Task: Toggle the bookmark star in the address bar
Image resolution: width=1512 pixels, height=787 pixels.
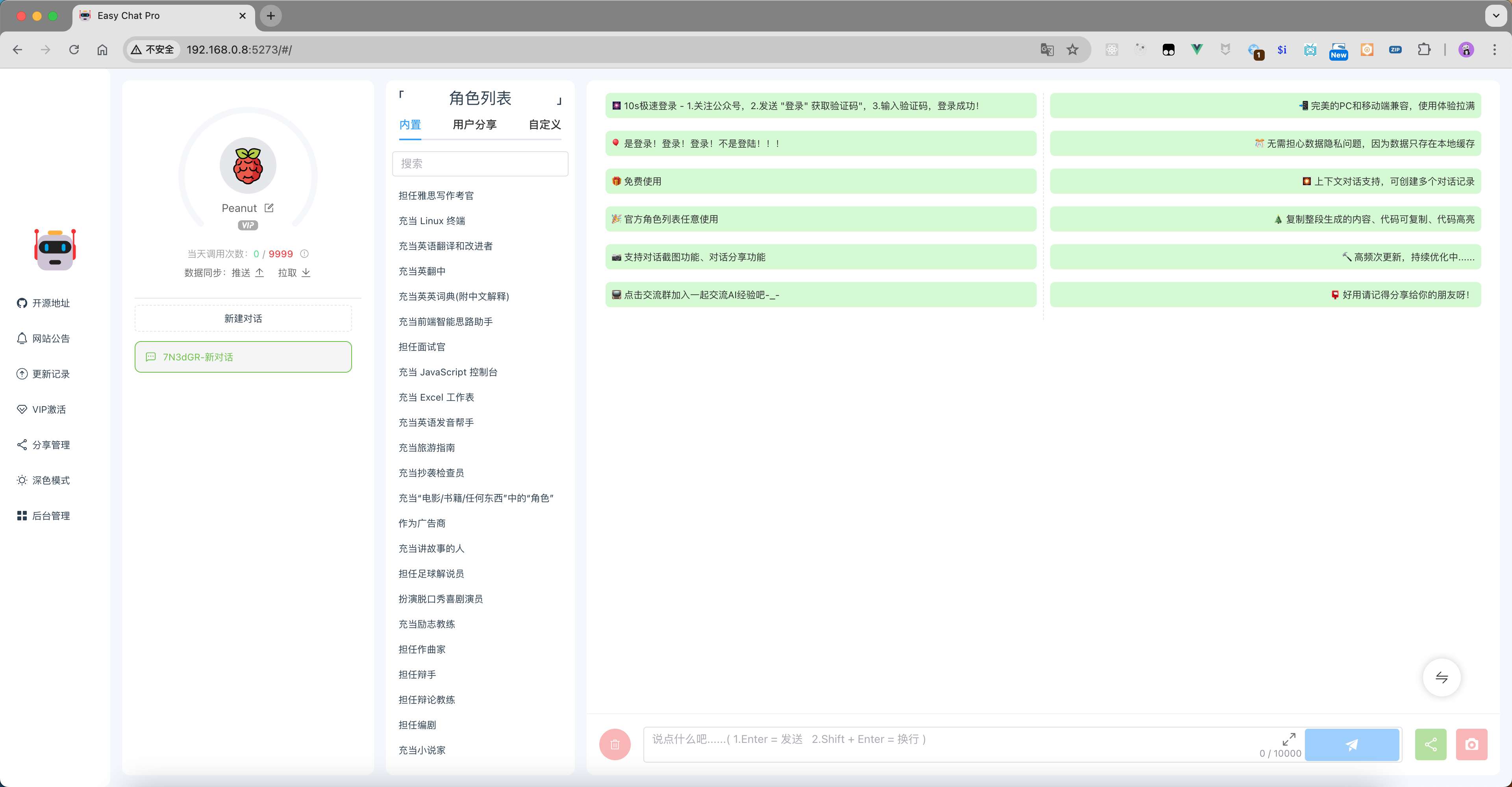Action: click(1072, 49)
